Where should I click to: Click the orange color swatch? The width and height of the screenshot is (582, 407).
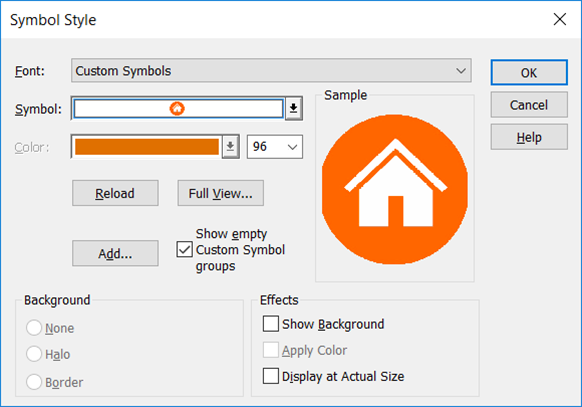coord(147,147)
